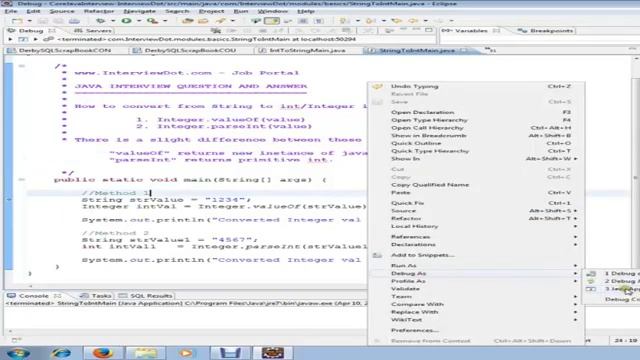This screenshot has height=360, width=640.
Task: Click the Undo Typing icon in context menu
Action: click(x=378, y=87)
